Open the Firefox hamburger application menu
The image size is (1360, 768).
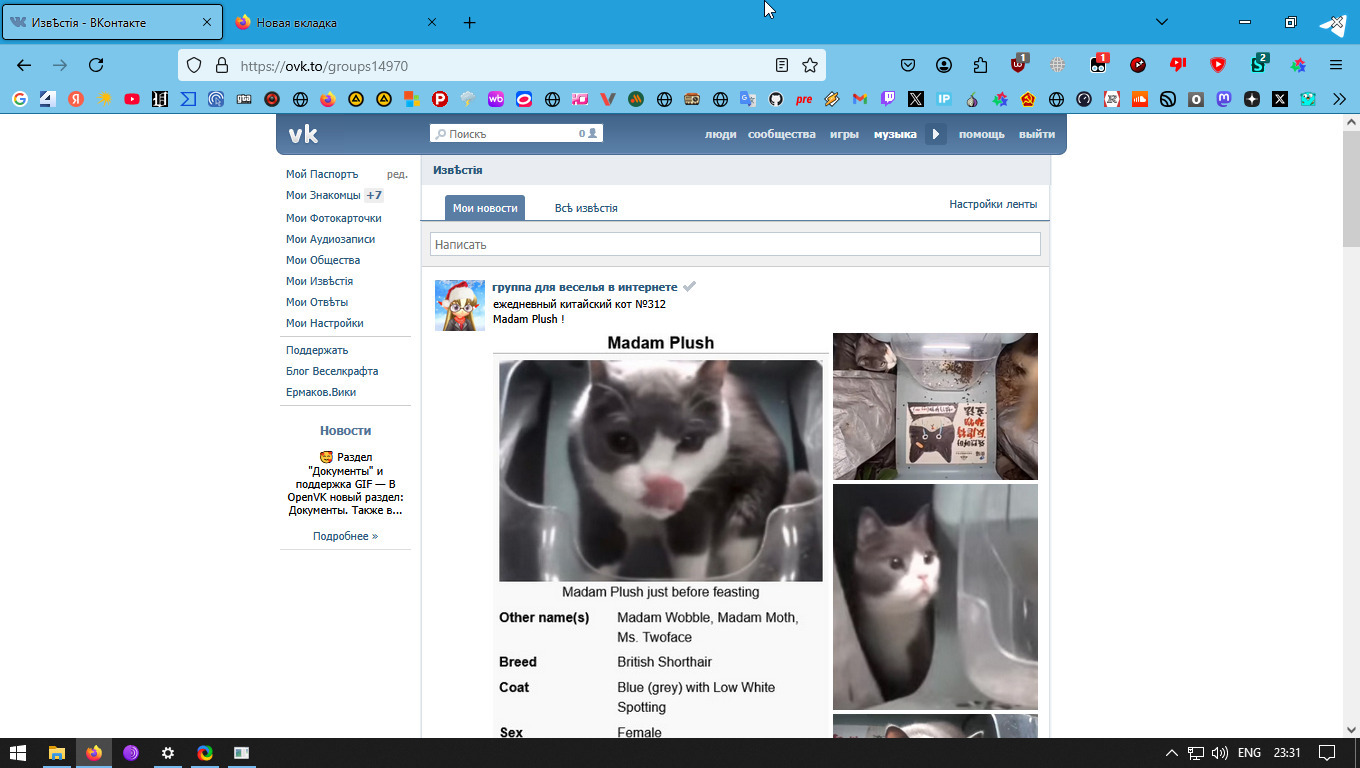[1336, 65]
